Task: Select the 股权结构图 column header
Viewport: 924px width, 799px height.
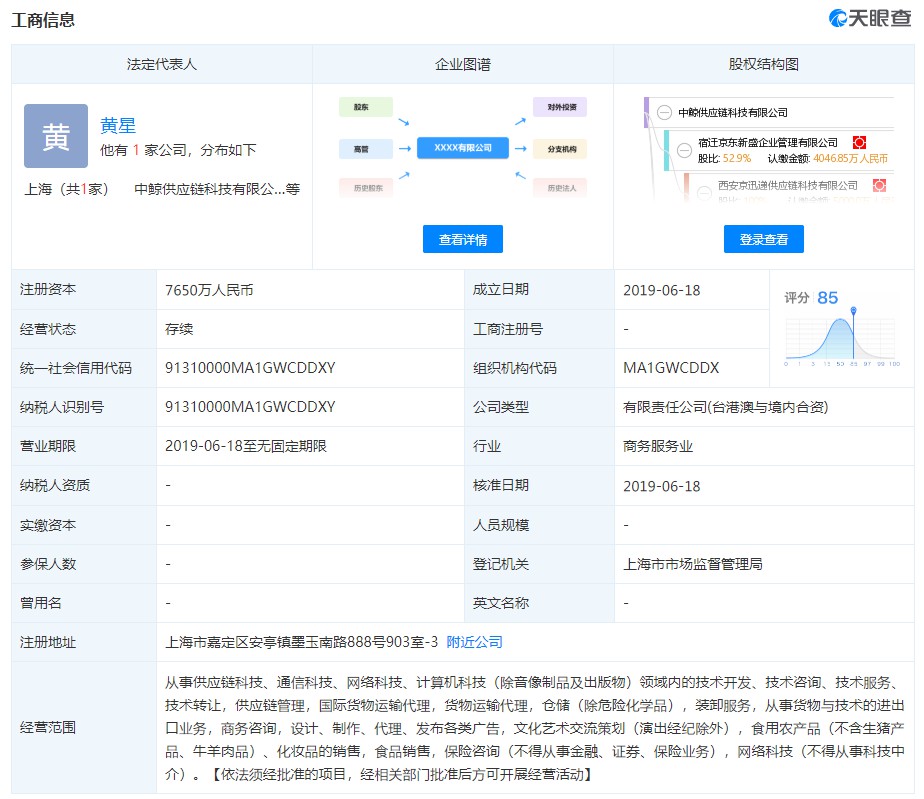Action: [764, 64]
